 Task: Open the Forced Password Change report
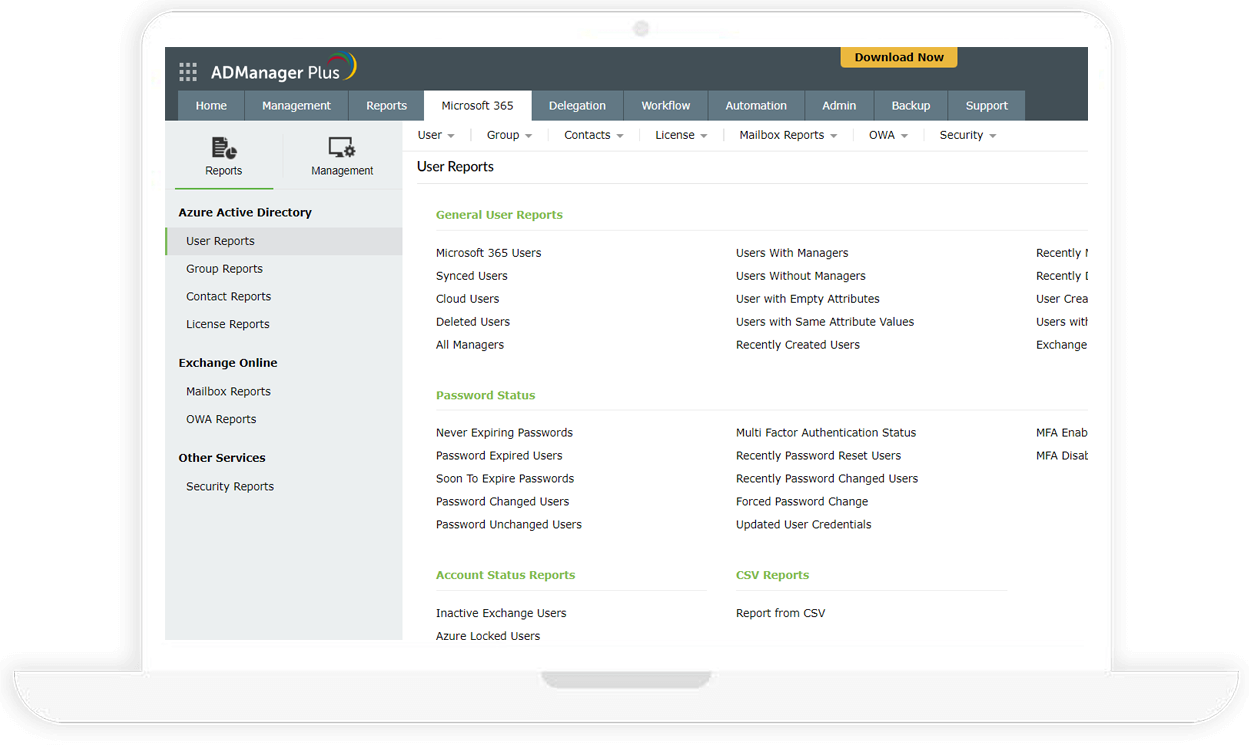click(x=802, y=502)
